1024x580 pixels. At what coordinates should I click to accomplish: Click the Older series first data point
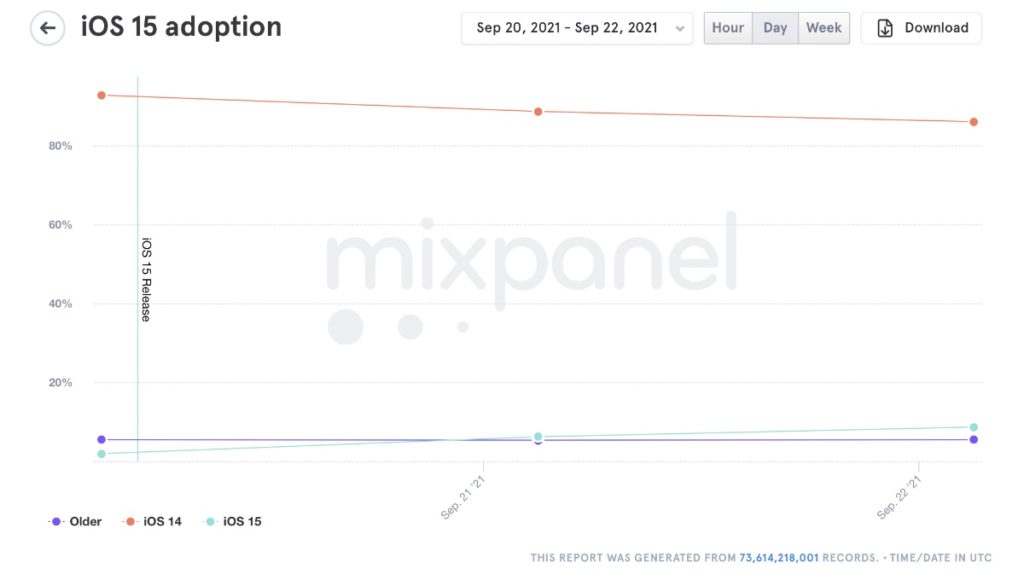(101, 439)
